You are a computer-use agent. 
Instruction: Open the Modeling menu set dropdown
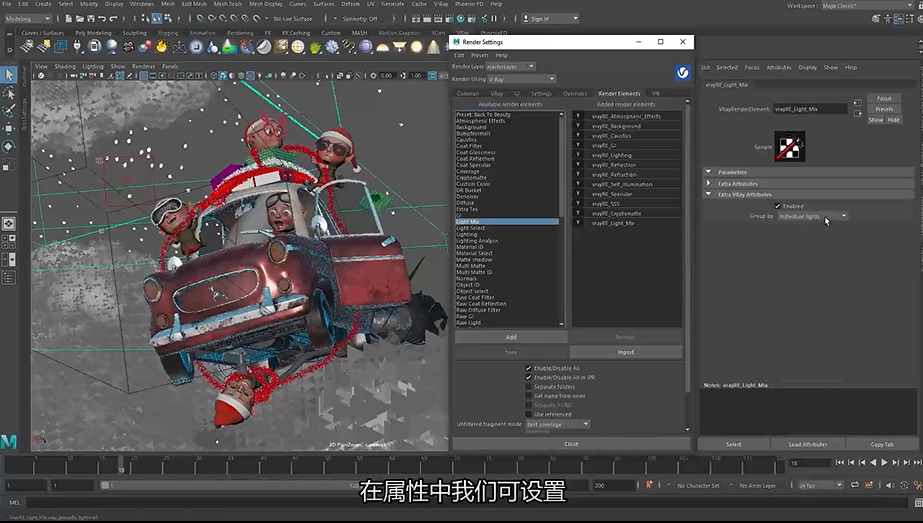pyautogui.click(x=27, y=19)
